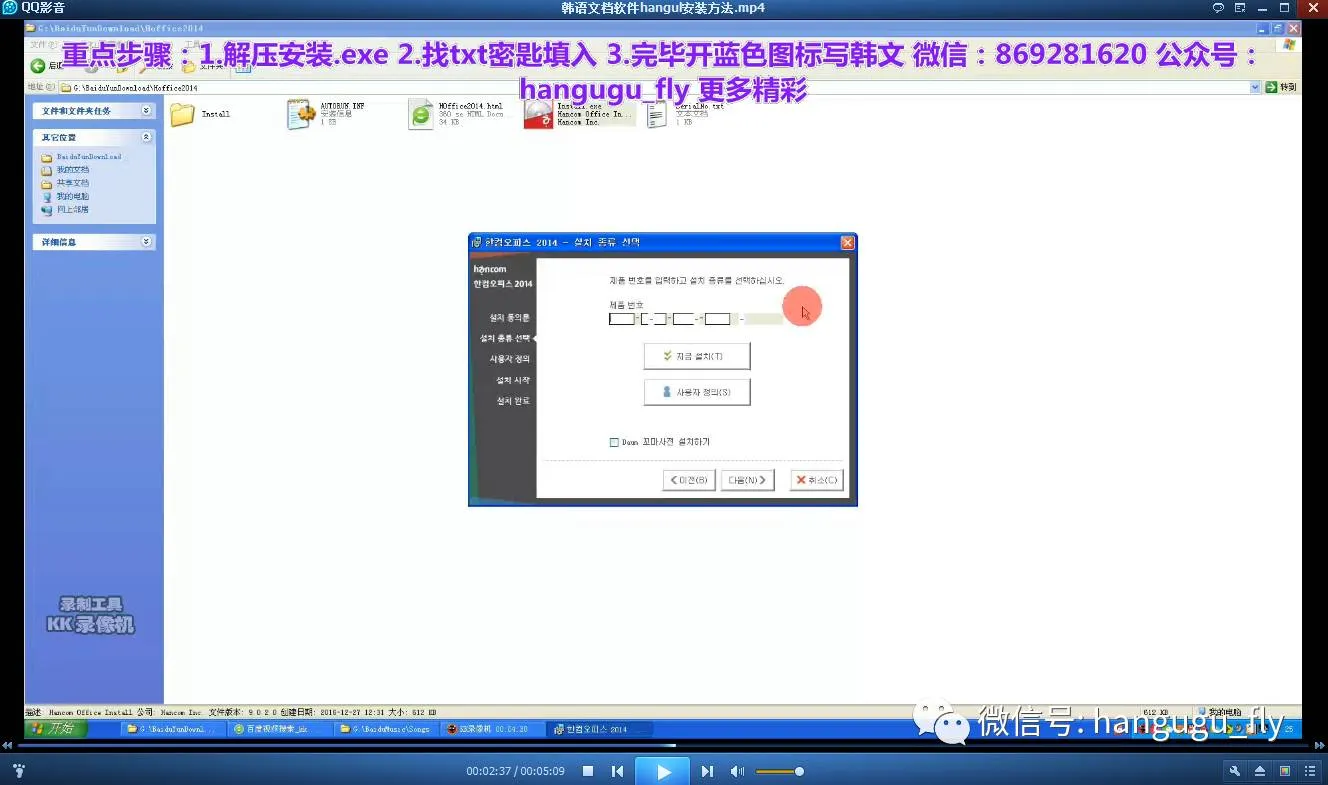Open 我的电脑 in sidebar
1328x785 pixels.
coord(72,197)
